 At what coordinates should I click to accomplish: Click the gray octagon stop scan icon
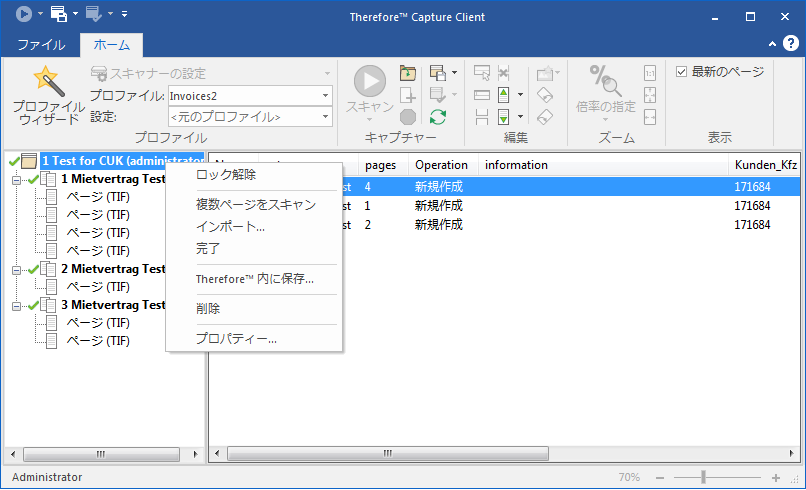click(x=408, y=117)
